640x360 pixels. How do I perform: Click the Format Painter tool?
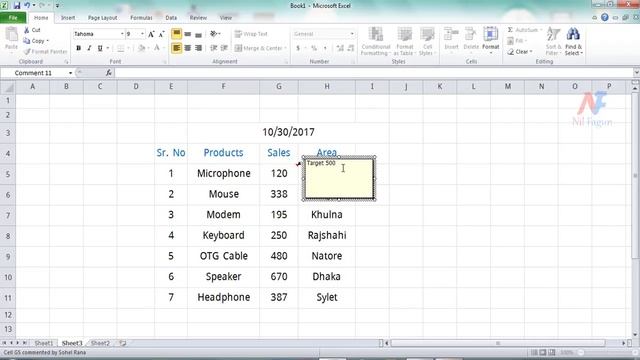[x=45, y=52]
